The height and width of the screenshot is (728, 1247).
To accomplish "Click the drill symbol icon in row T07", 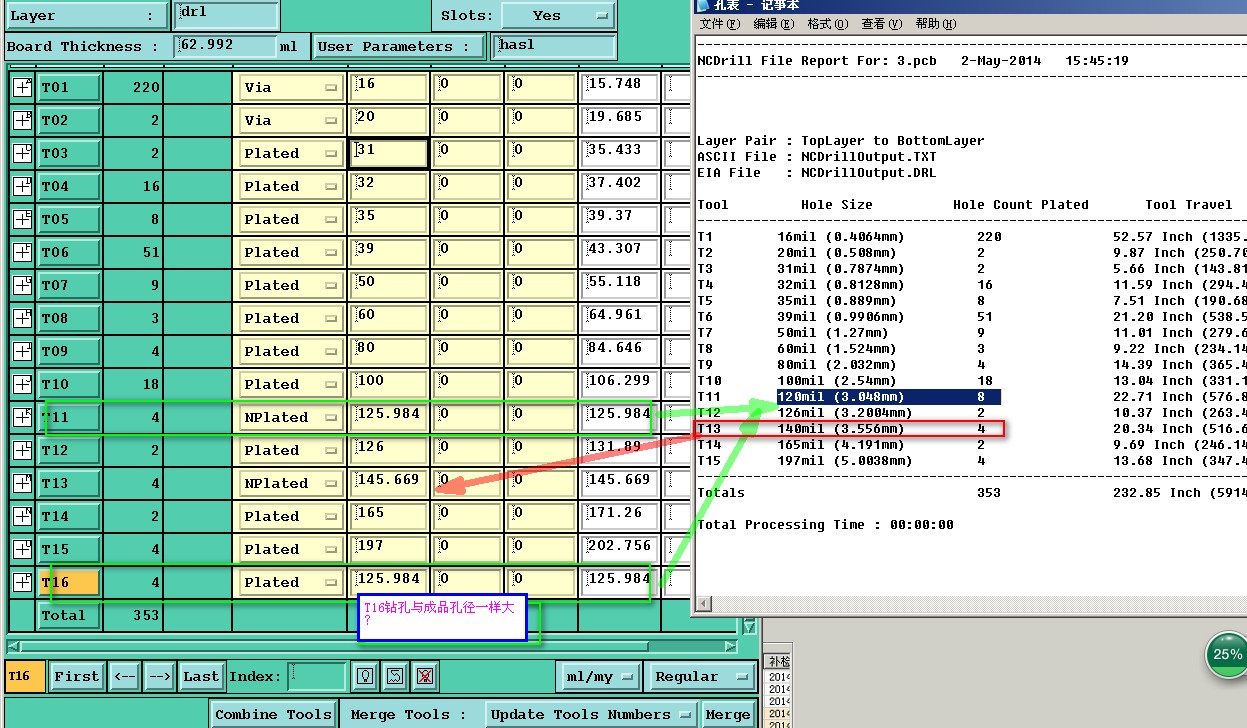I will 22,286.
